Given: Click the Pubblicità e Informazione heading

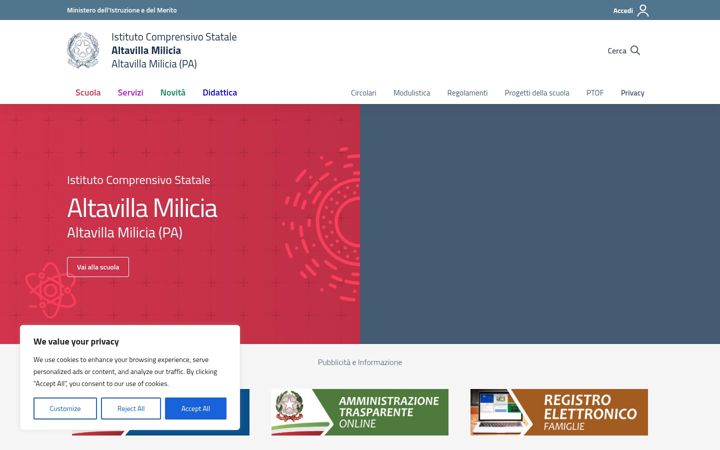Looking at the screenshot, I should [x=360, y=362].
